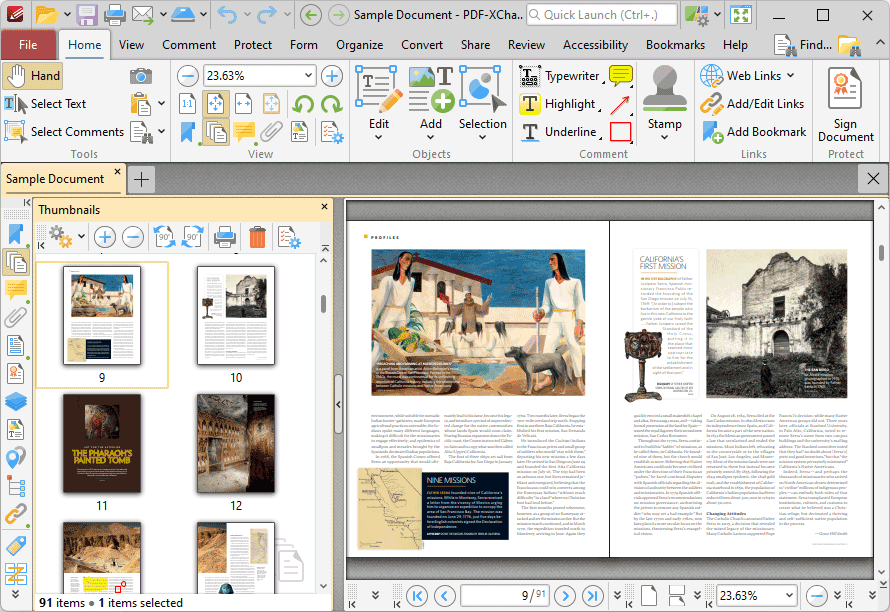Close the Thumbnails pane
890x612 pixels.
(x=324, y=207)
